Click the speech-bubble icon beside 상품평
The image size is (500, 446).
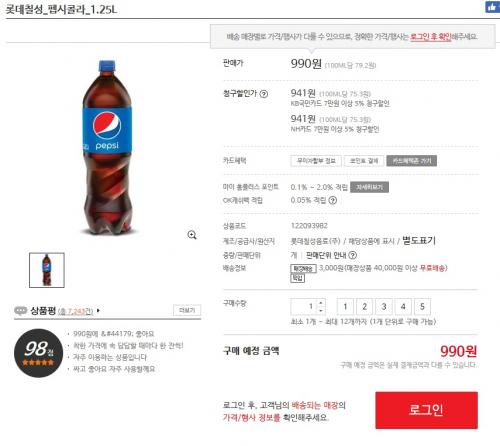click(21, 311)
